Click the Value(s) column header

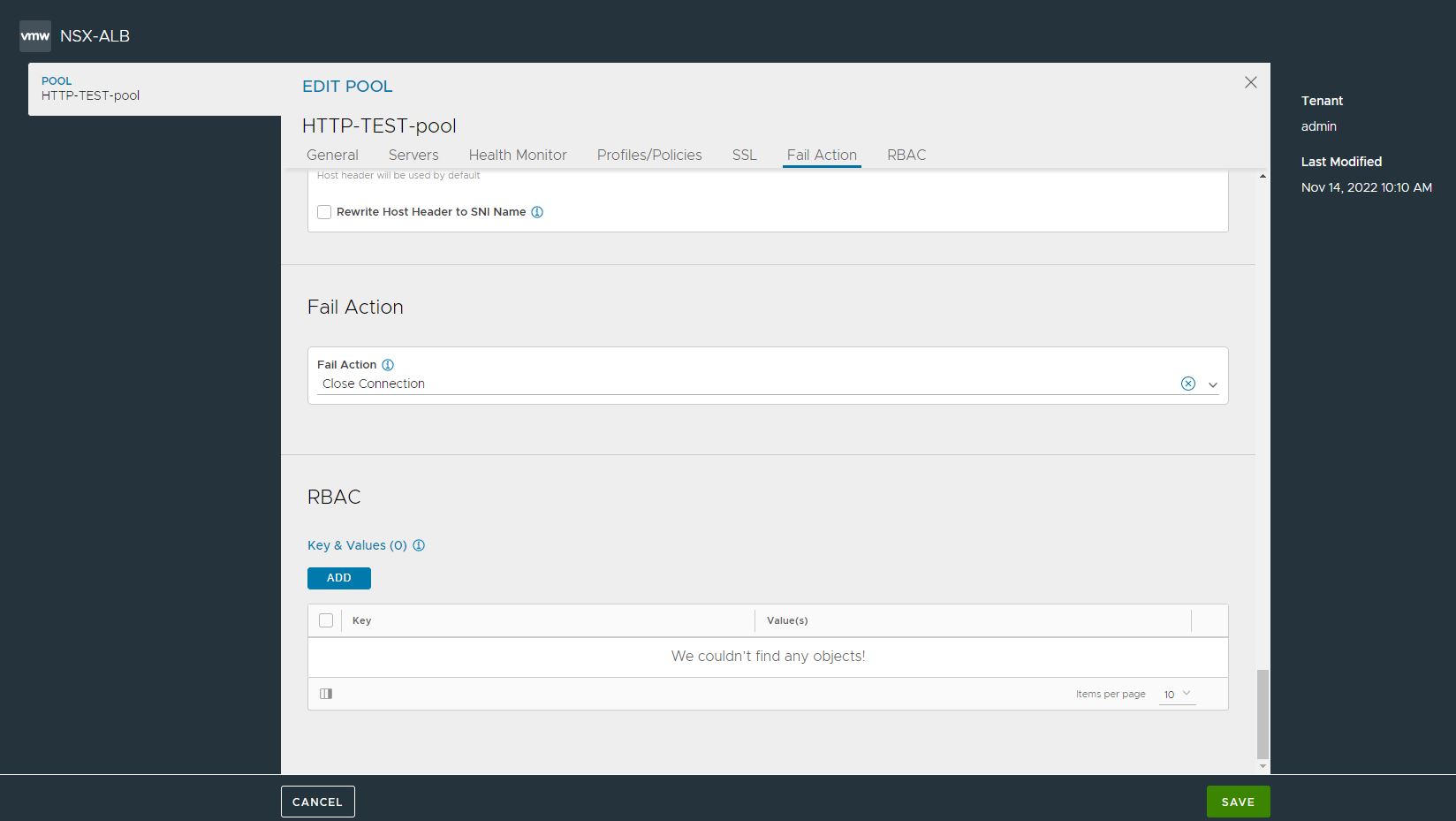click(787, 620)
